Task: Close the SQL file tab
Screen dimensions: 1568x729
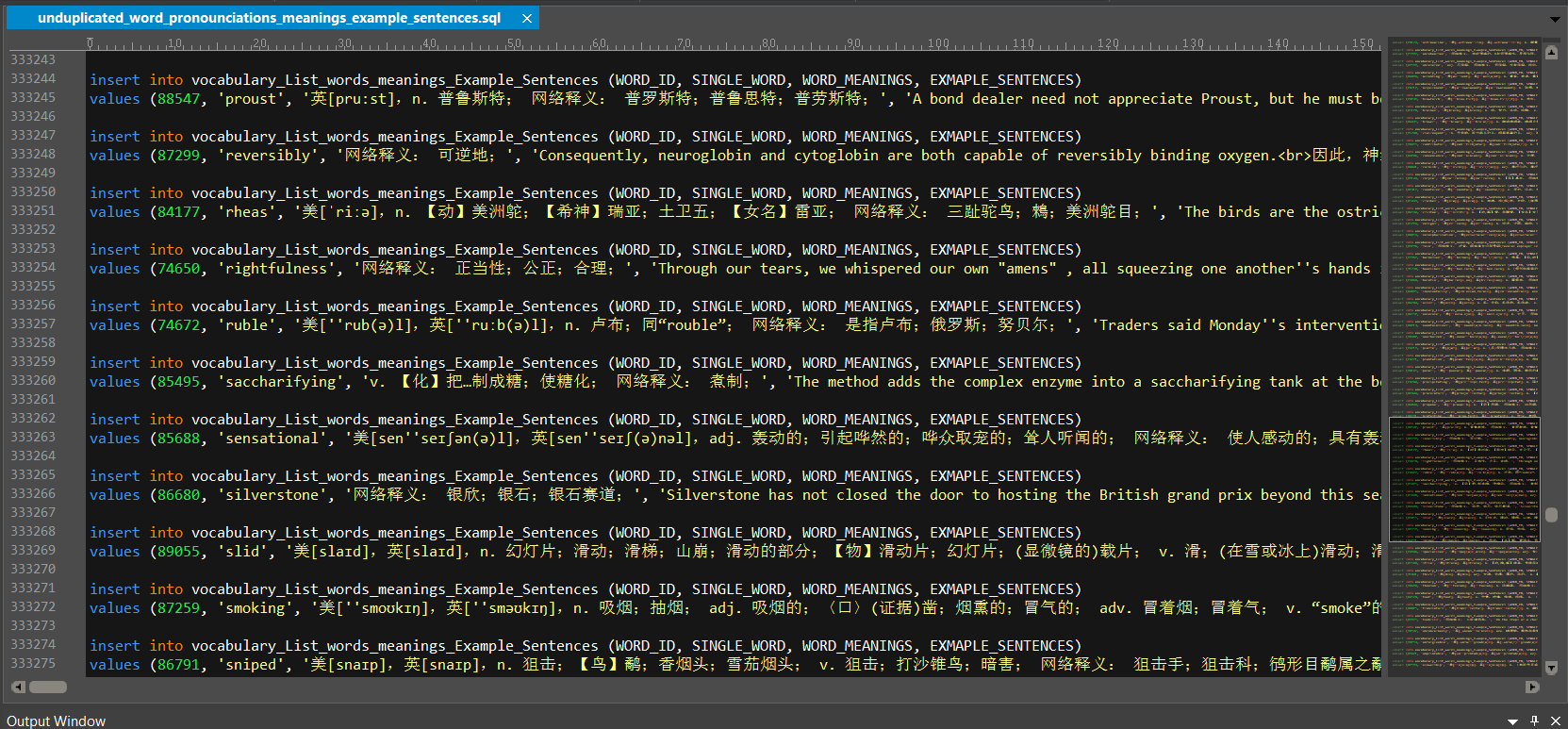Action: click(x=527, y=18)
